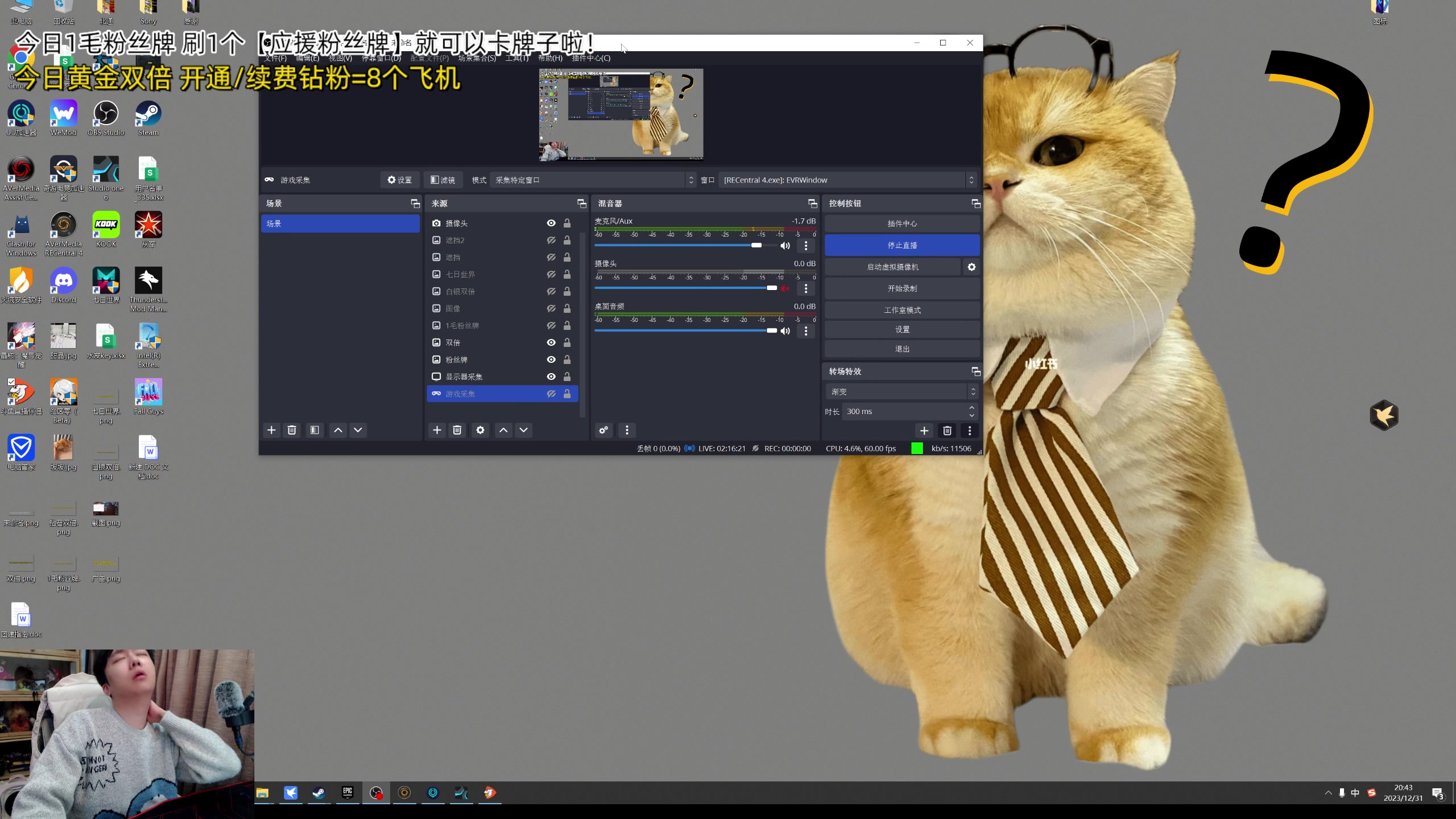Open the 渐变 transition dropdown

[x=900, y=392]
